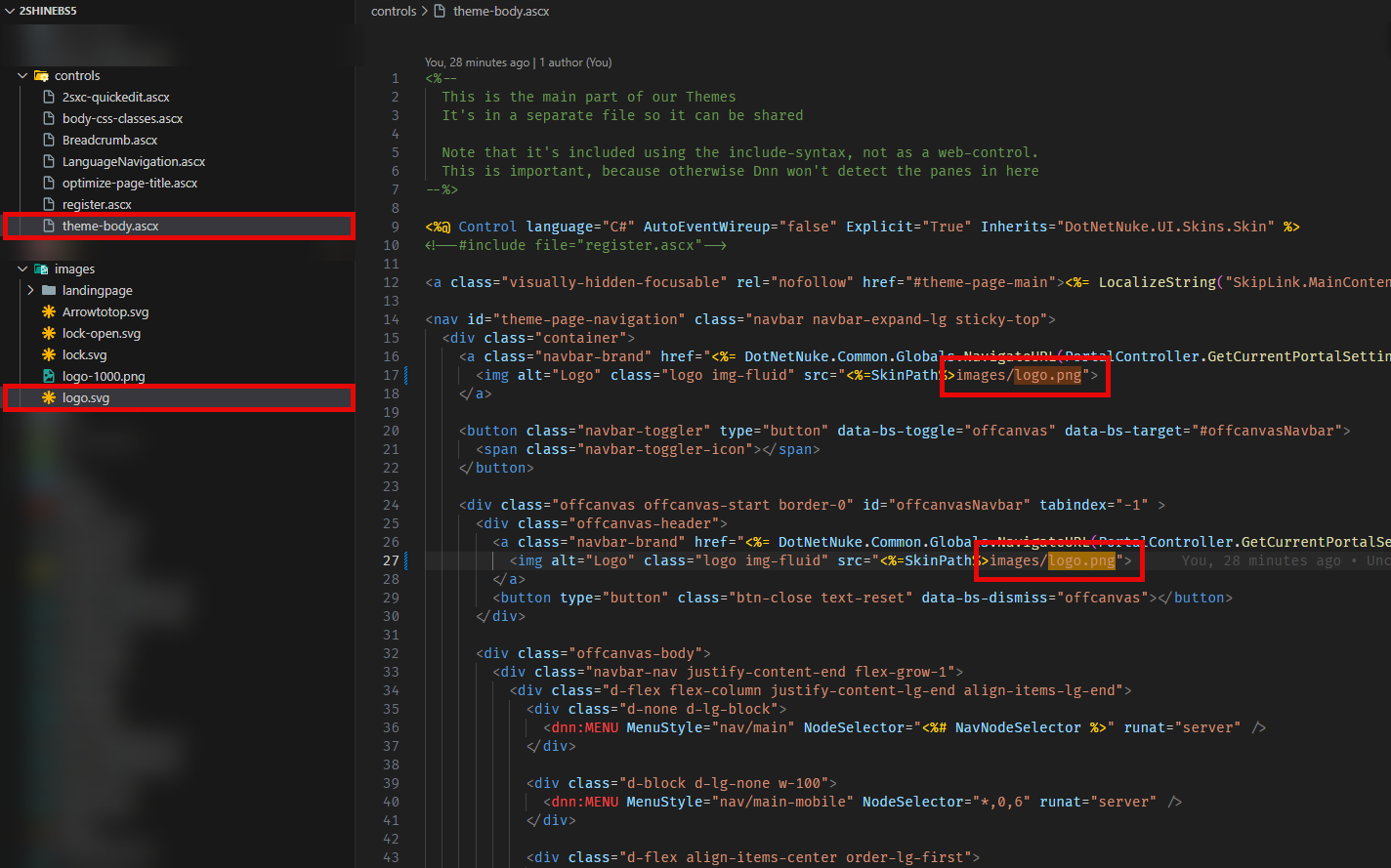This screenshot has width=1391, height=868.
Task: Click the lock-open.svg file icon
Action: point(48,334)
